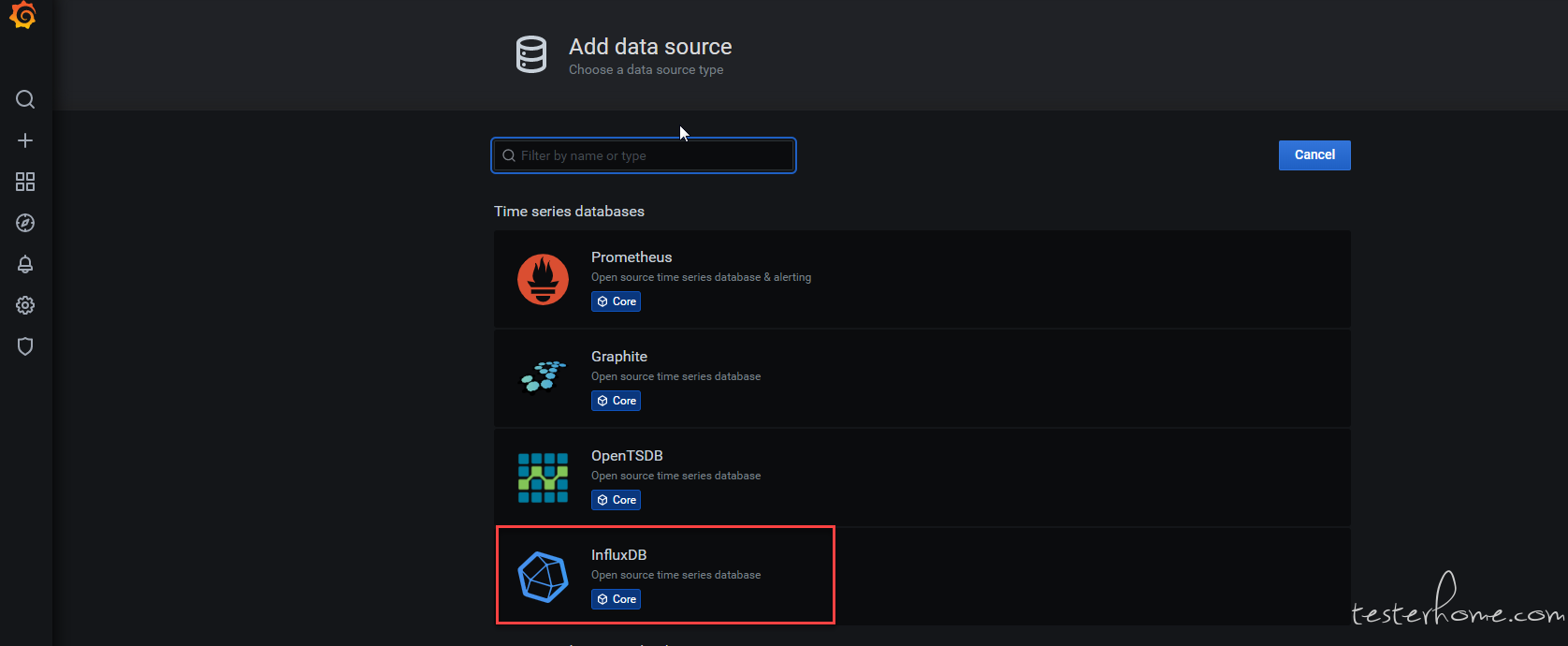Click the magnifier icon in filter box

(509, 155)
